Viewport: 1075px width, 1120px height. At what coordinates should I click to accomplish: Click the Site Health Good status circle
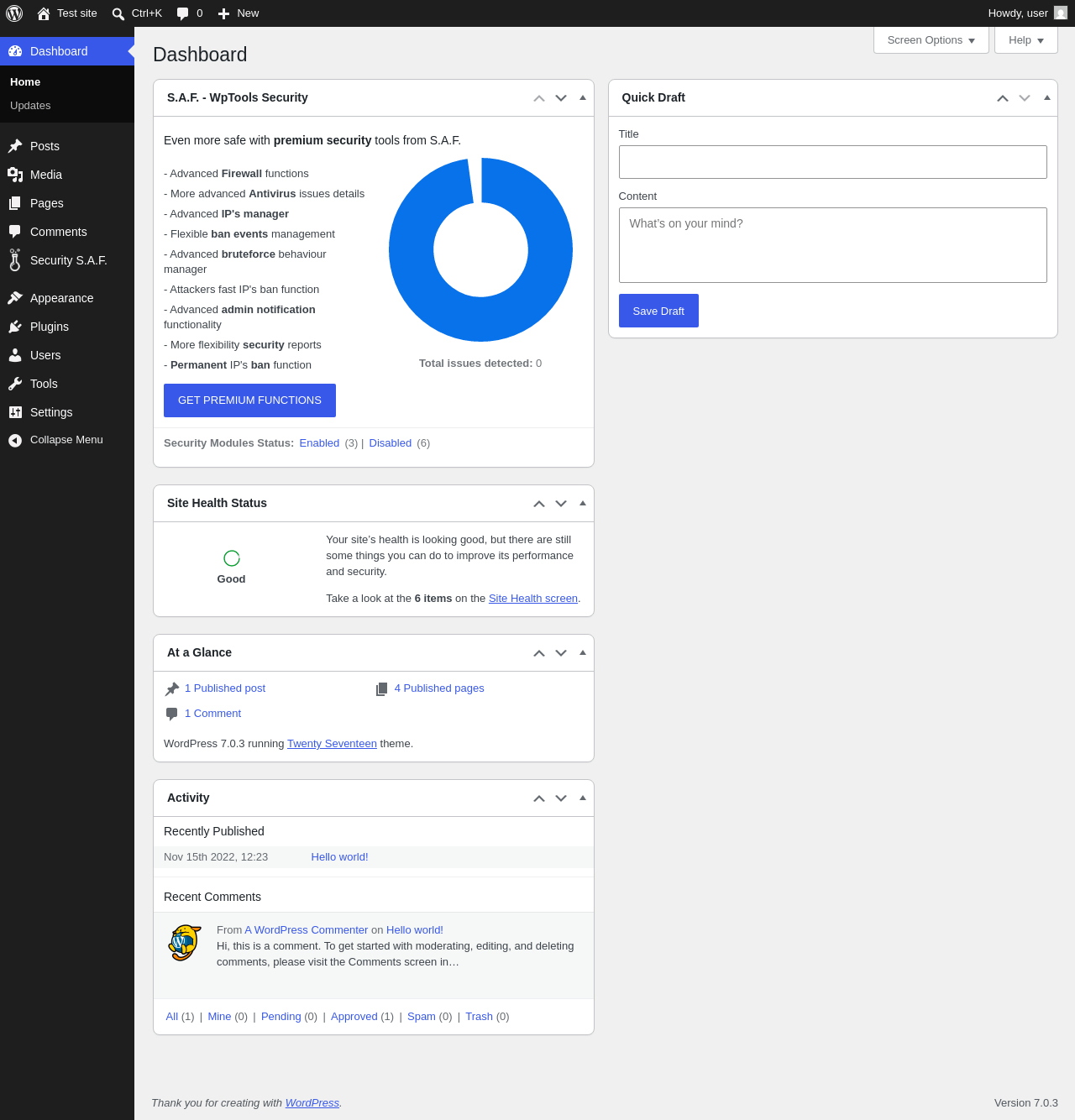[232, 558]
